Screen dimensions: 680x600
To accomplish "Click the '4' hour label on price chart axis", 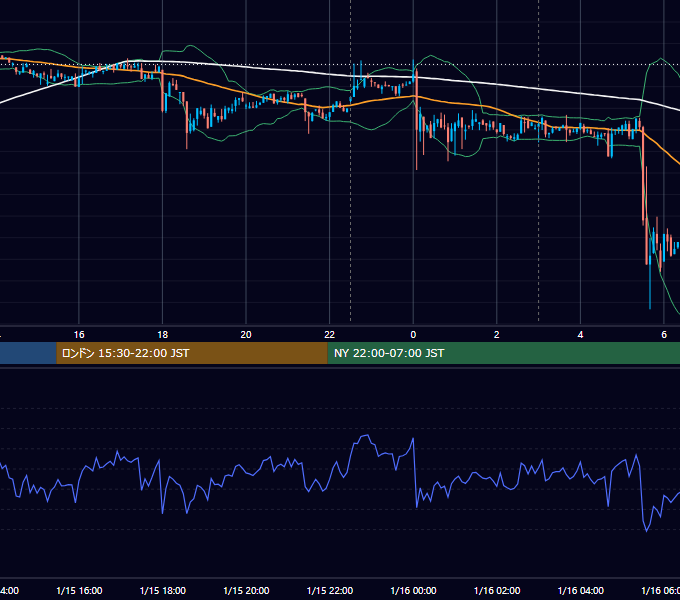I will click(x=580, y=335).
